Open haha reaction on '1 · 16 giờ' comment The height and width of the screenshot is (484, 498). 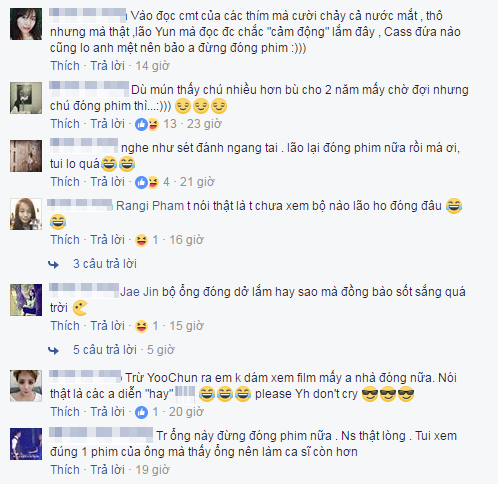141,240
